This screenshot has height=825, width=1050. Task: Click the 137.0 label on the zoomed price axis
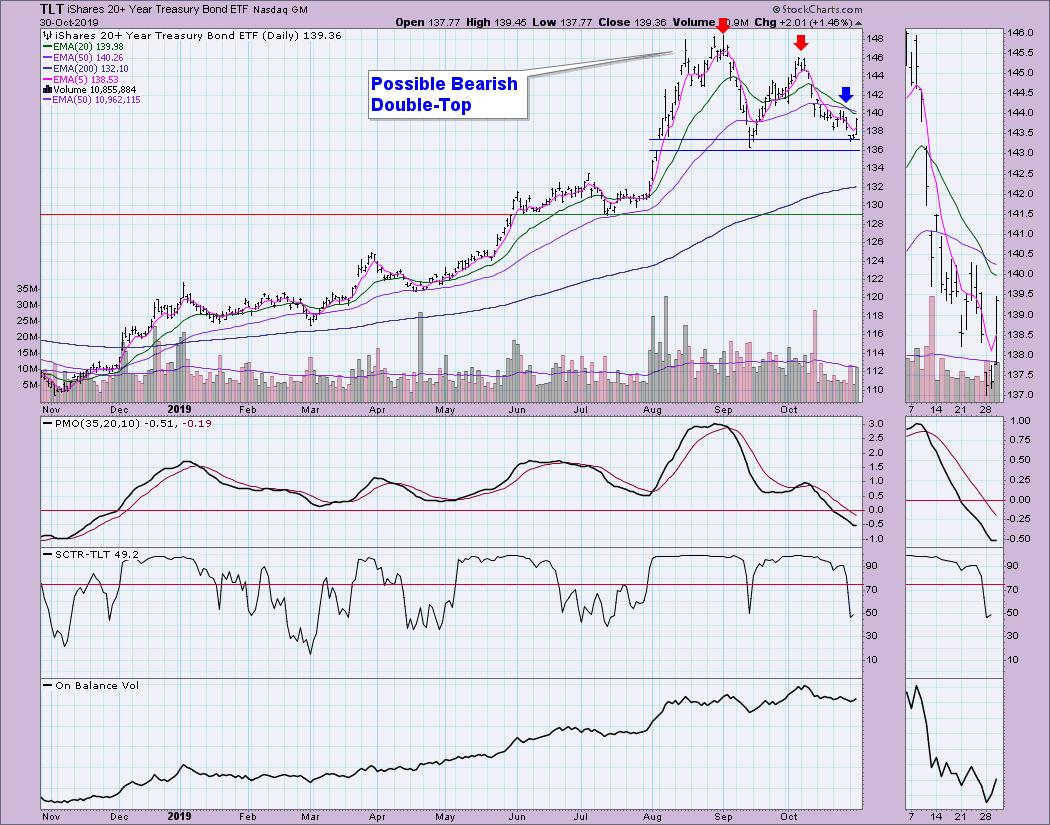click(1023, 394)
